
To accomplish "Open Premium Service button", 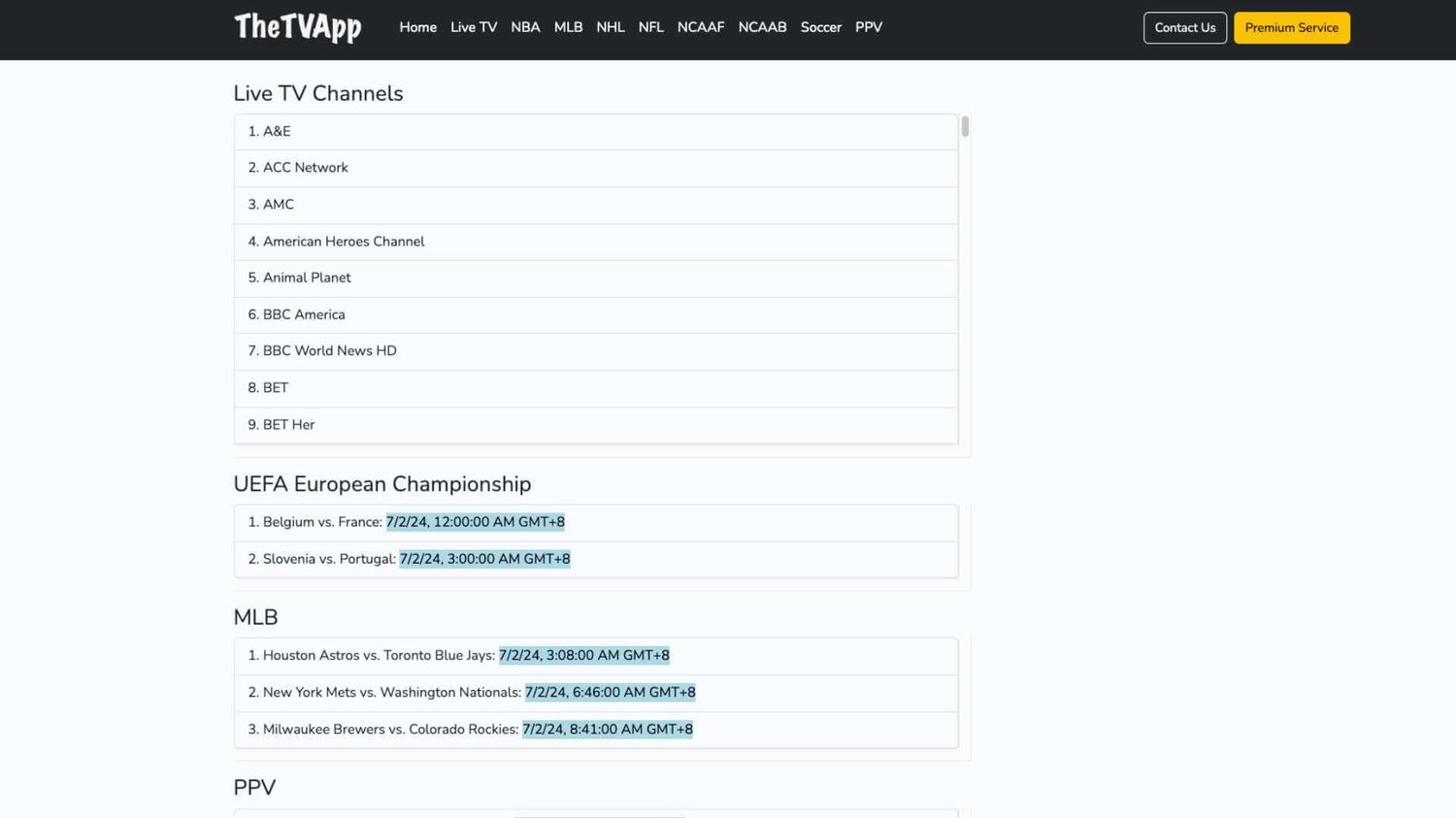I will coord(1292,27).
